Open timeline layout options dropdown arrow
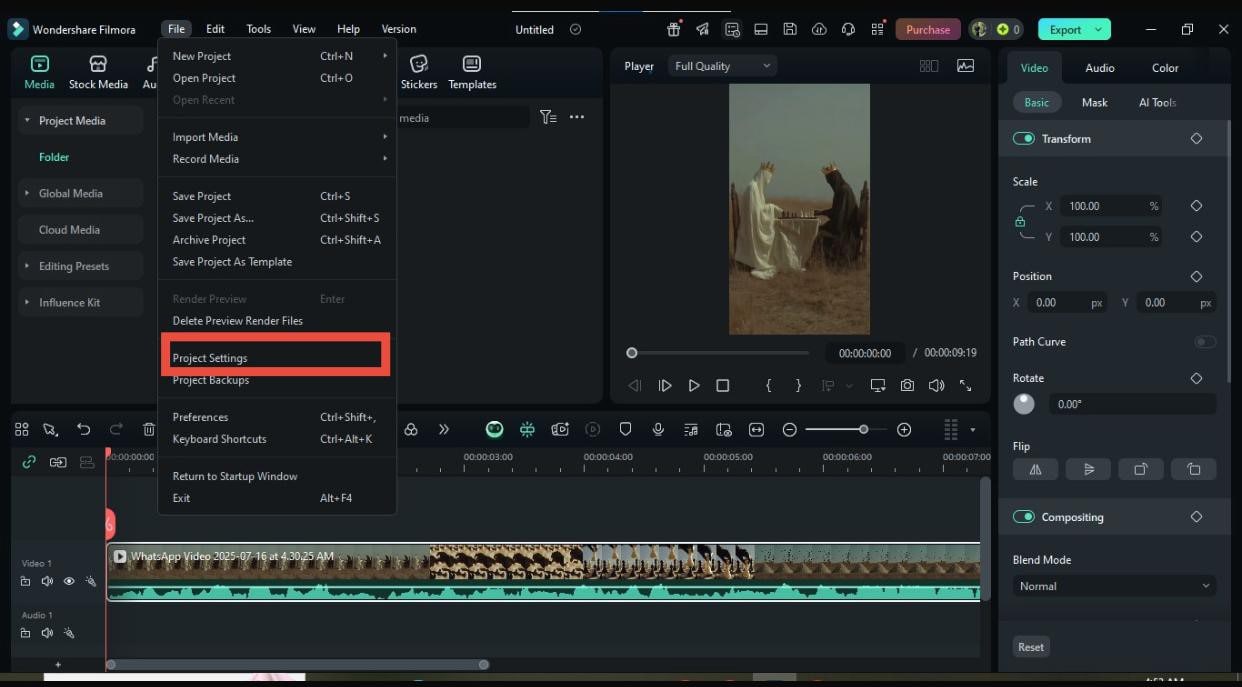Screen dimensions: 1242x687 tap(973, 430)
